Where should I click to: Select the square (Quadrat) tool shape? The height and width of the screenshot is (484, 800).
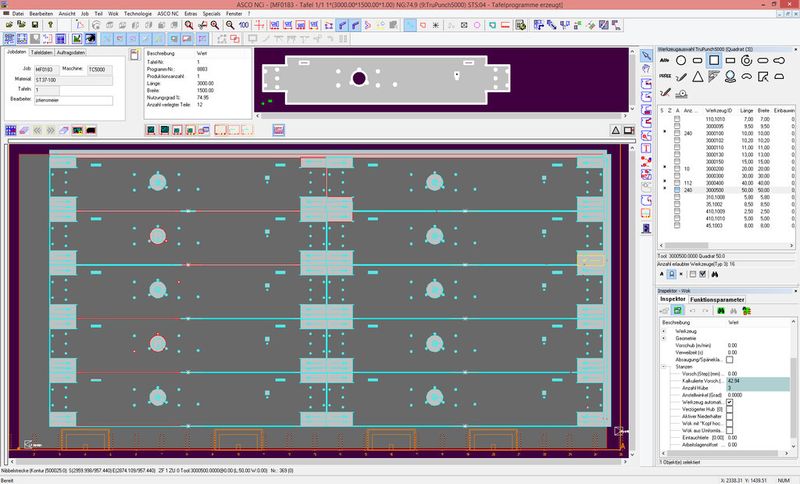pos(714,60)
